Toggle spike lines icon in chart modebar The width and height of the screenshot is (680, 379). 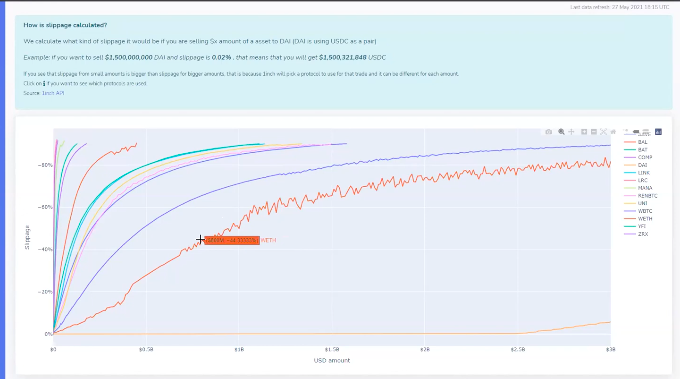pyautogui.click(x=626, y=131)
